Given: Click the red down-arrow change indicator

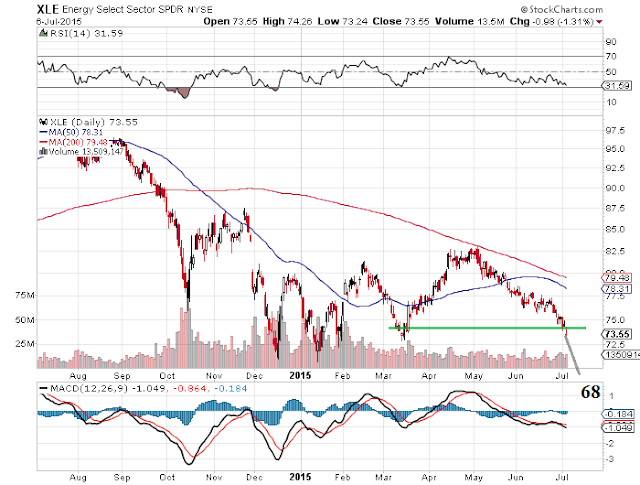Looking at the screenshot, I should tap(599, 22).
